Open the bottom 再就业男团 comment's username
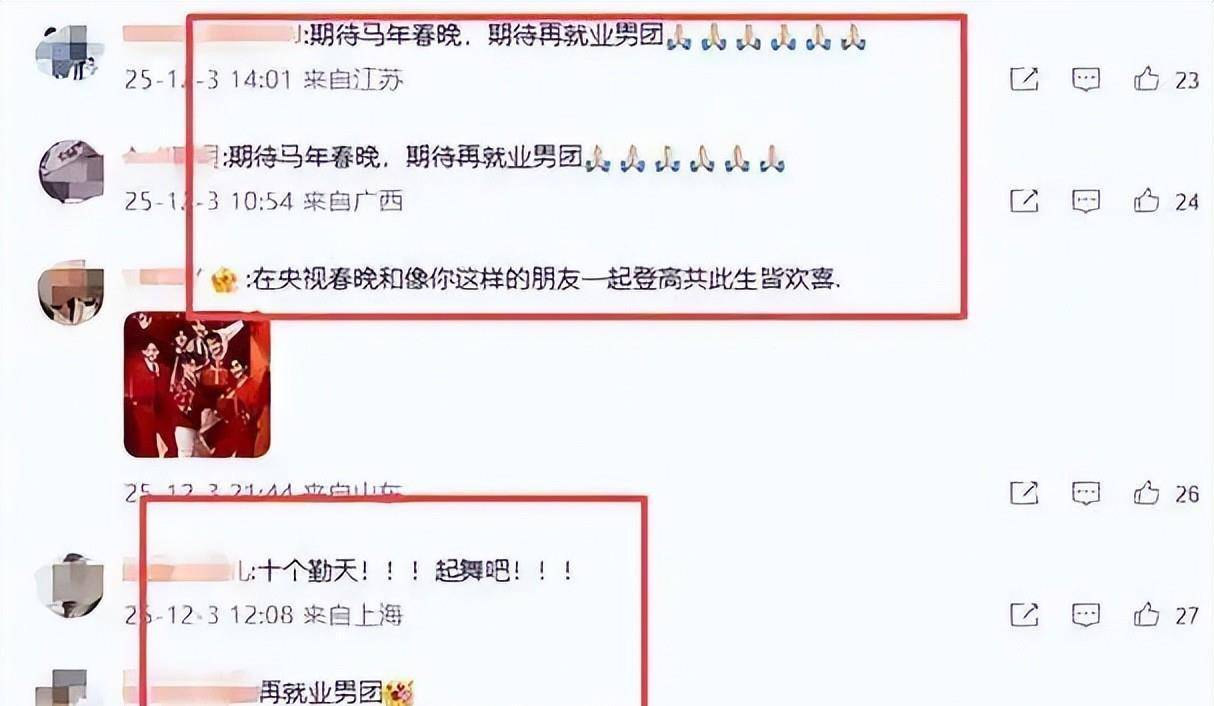1214x706 pixels. click(192, 690)
